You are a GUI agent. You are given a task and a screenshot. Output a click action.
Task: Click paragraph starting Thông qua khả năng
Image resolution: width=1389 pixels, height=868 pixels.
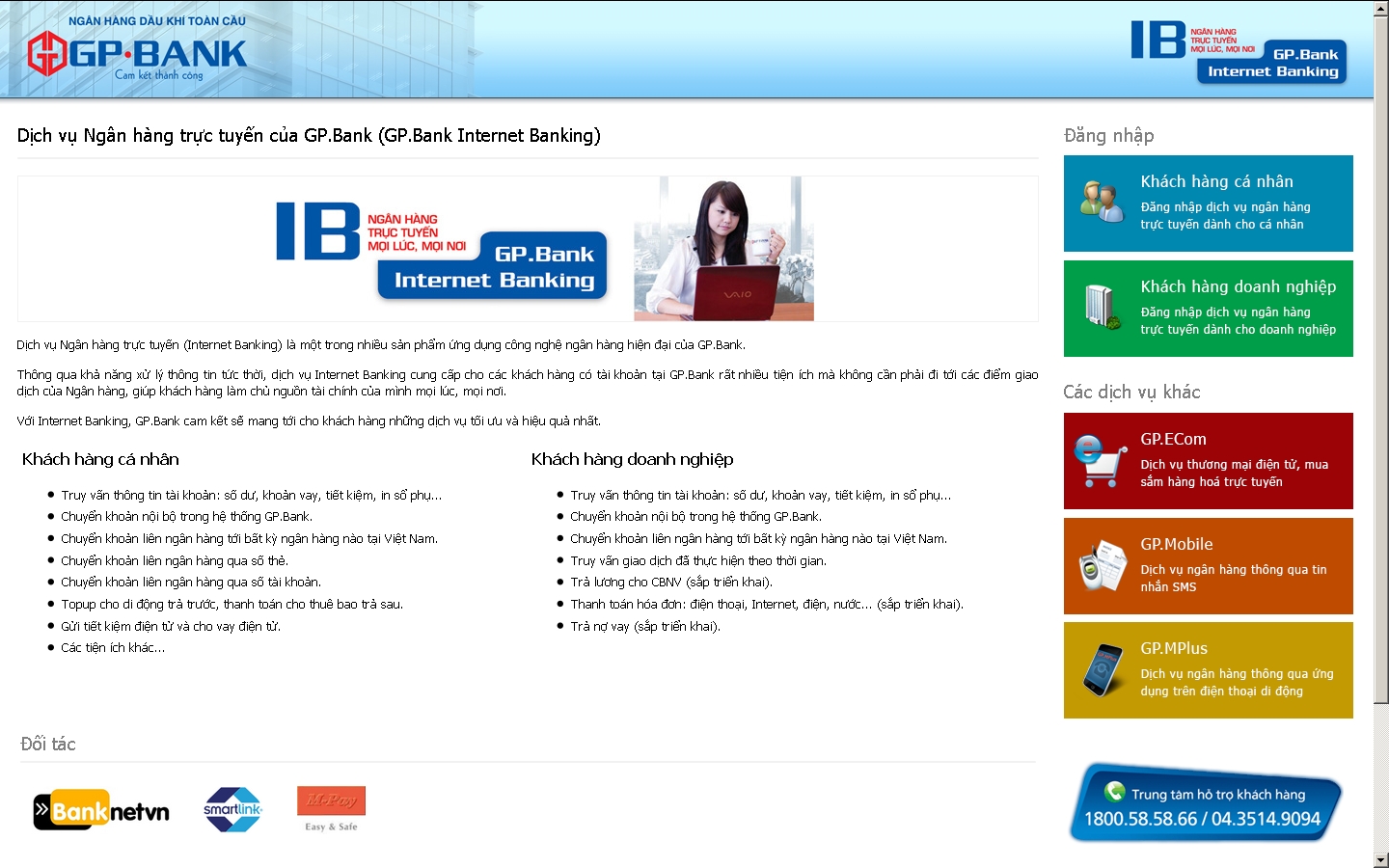click(528, 383)
